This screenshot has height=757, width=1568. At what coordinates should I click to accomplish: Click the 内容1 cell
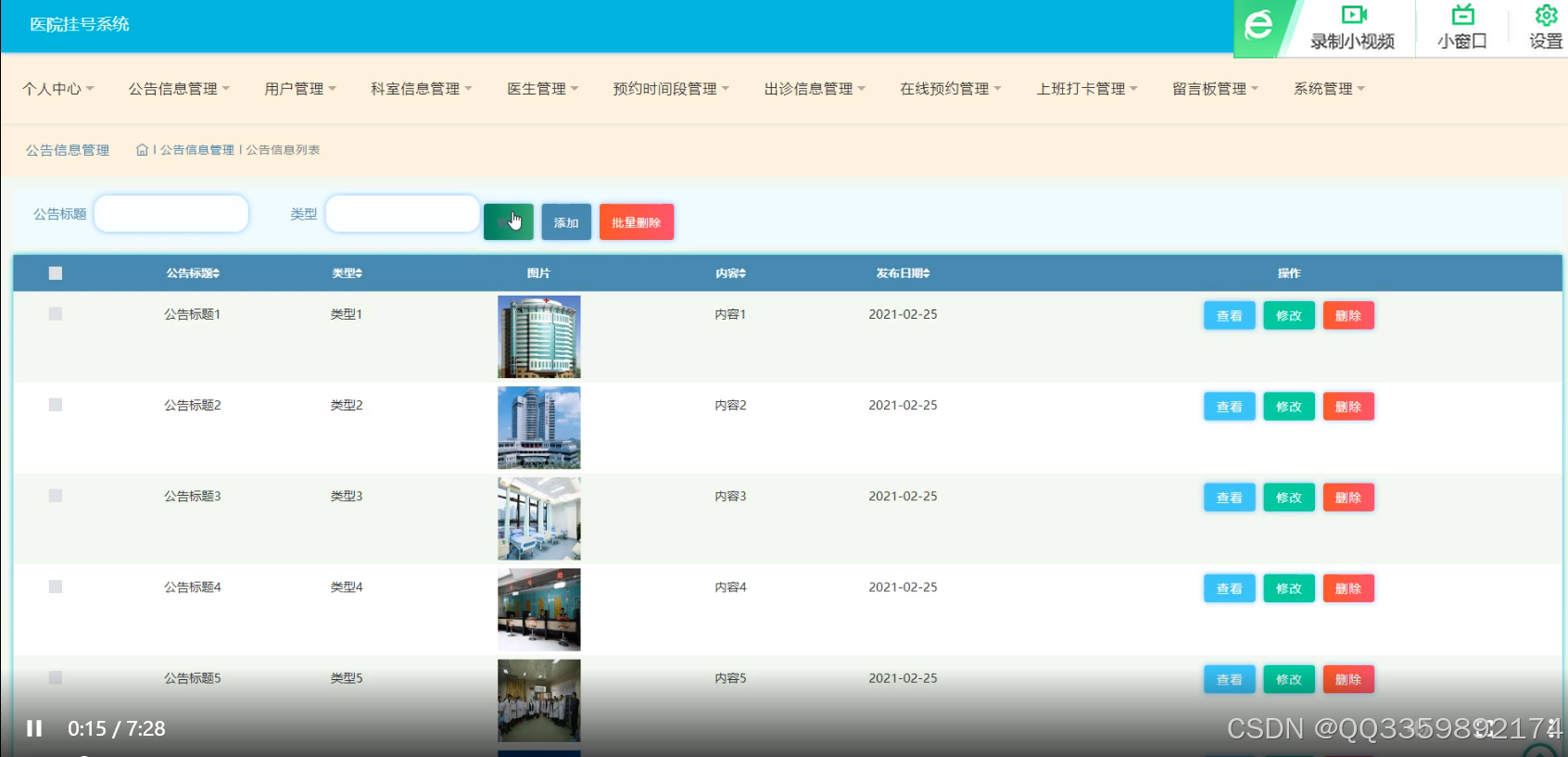pos(730,314)
